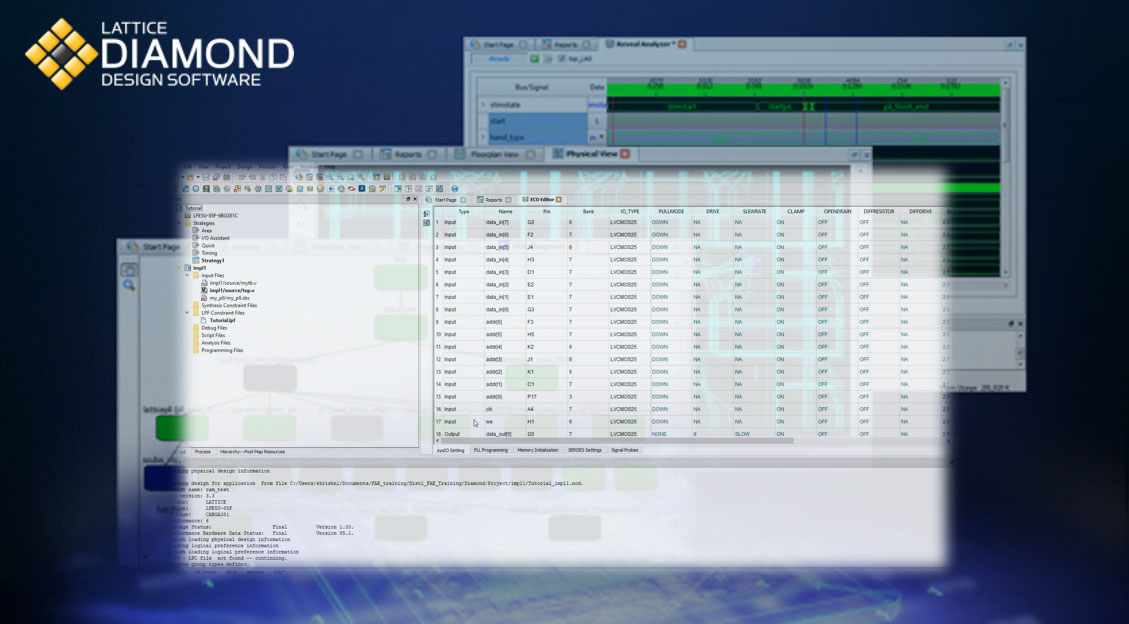Viewport: 1129px width, 624px height.
Task: Select the PLL Programming bottom tab
Action: [490, 450]
